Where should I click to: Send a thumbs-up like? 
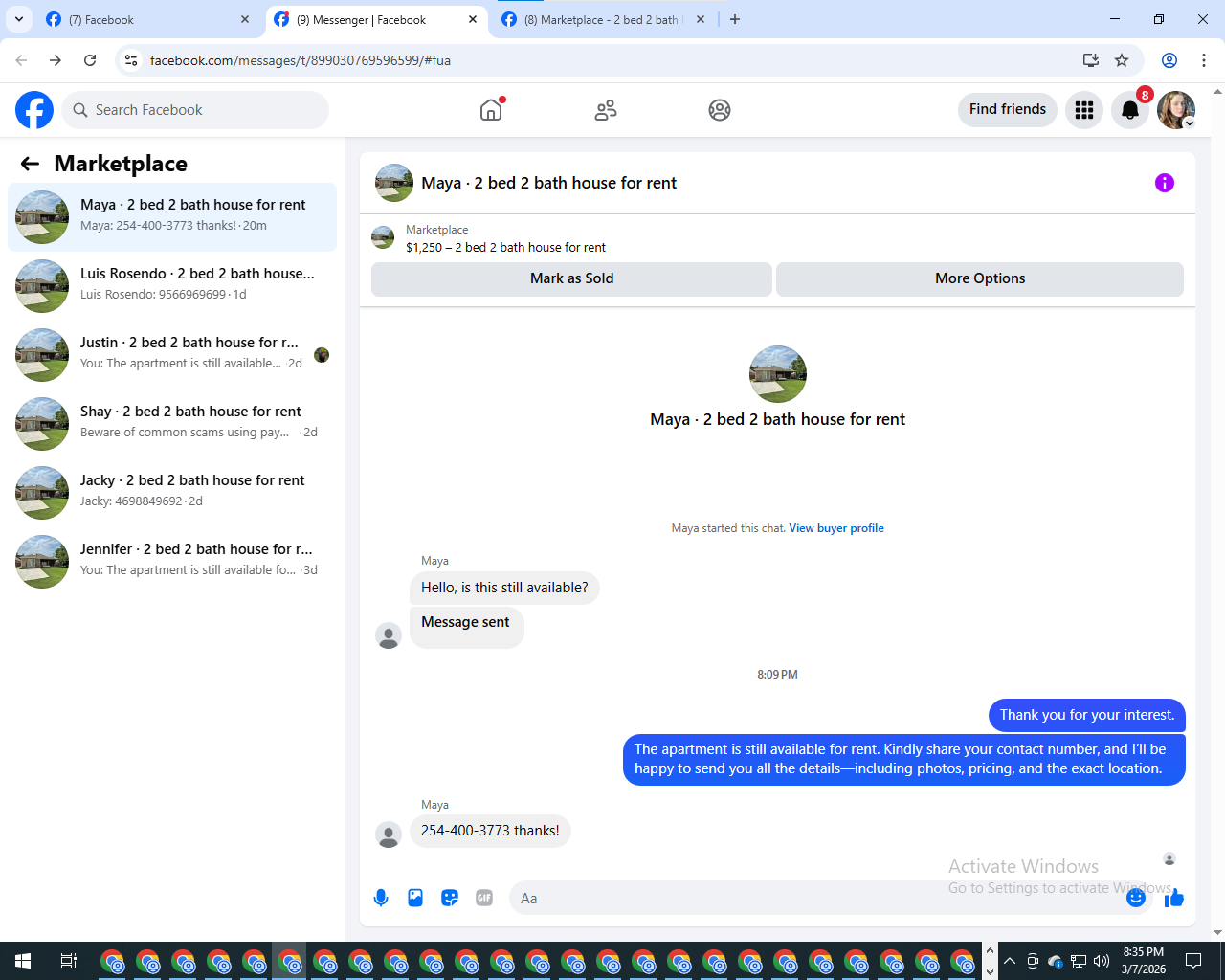(1174, 898)
